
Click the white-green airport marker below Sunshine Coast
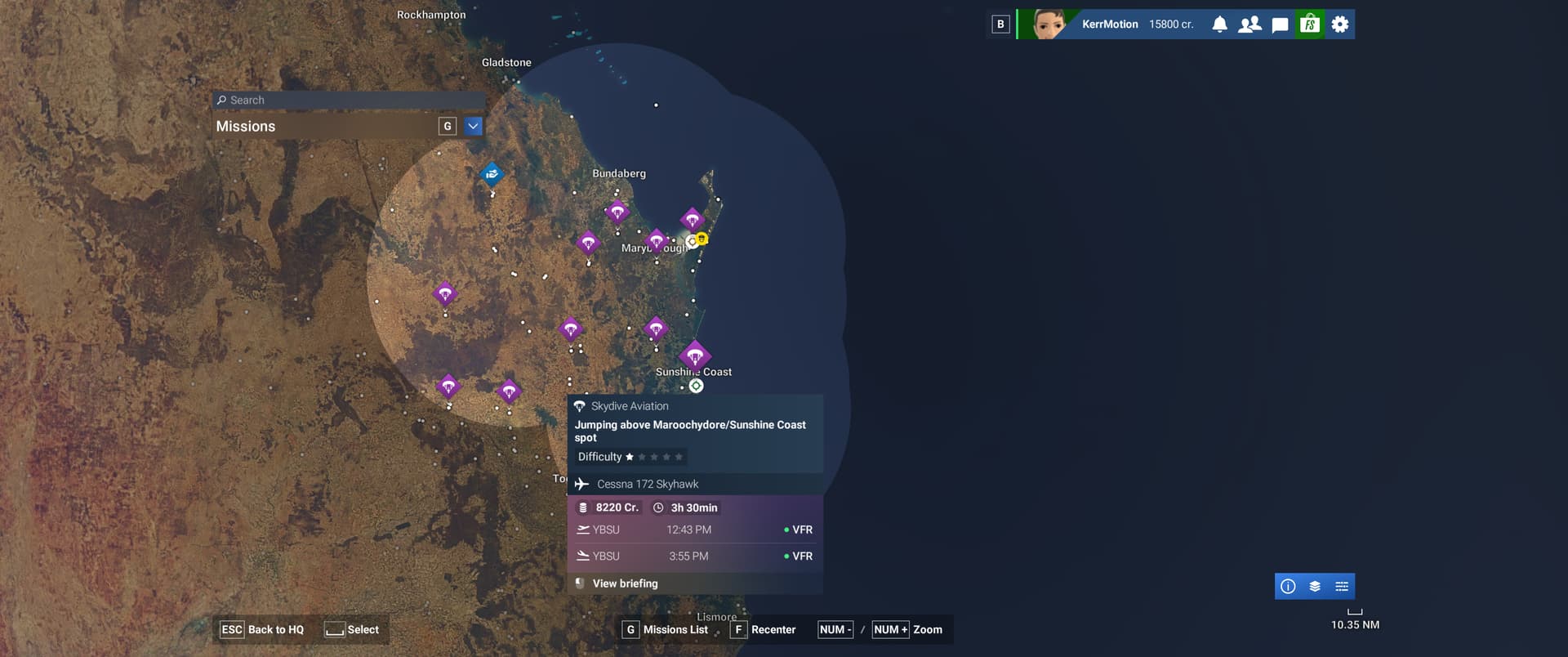click(x=696, y=386)
